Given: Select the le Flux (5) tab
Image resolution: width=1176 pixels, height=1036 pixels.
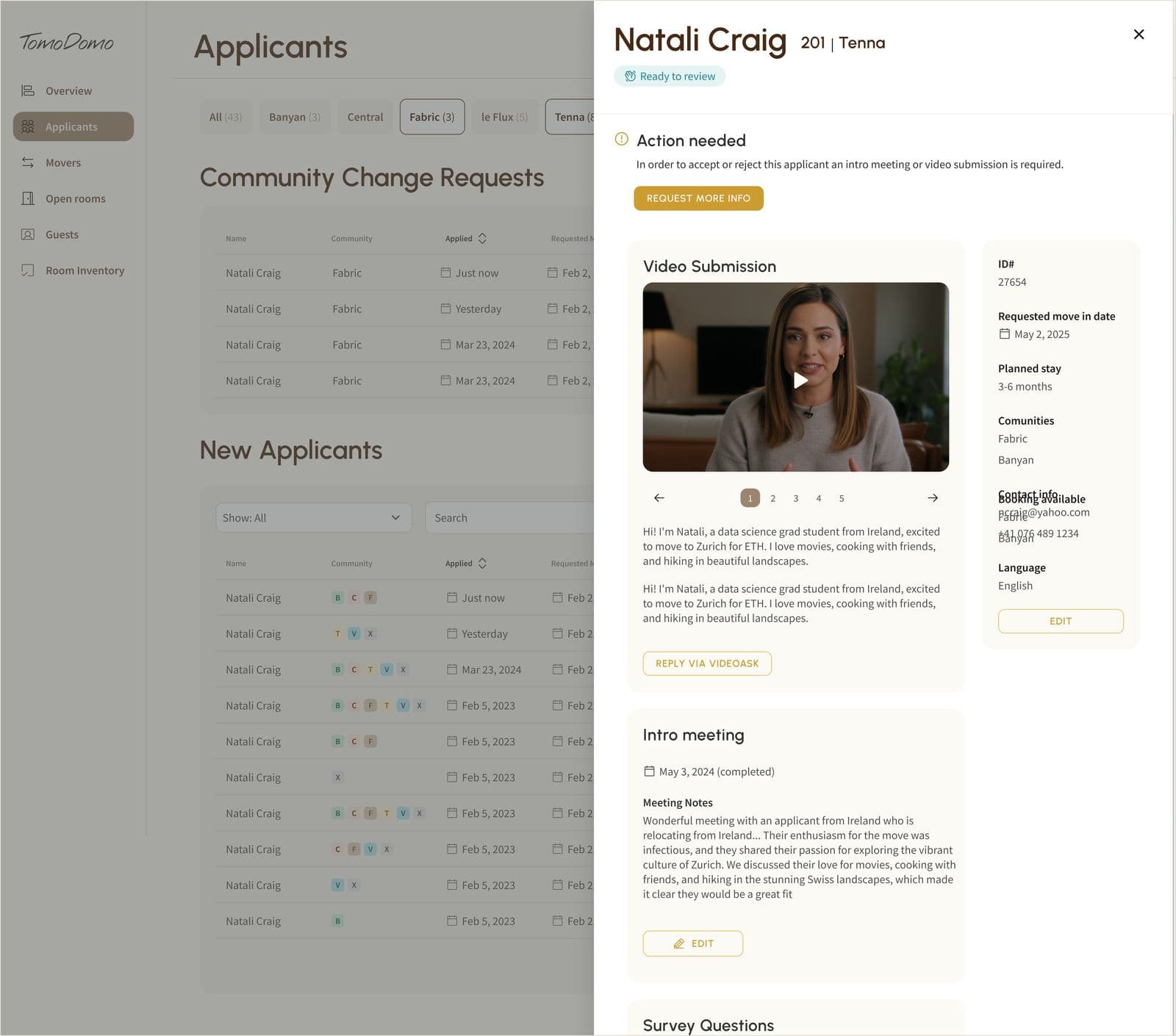Looking at the screenshot, I should pos(504,117).
